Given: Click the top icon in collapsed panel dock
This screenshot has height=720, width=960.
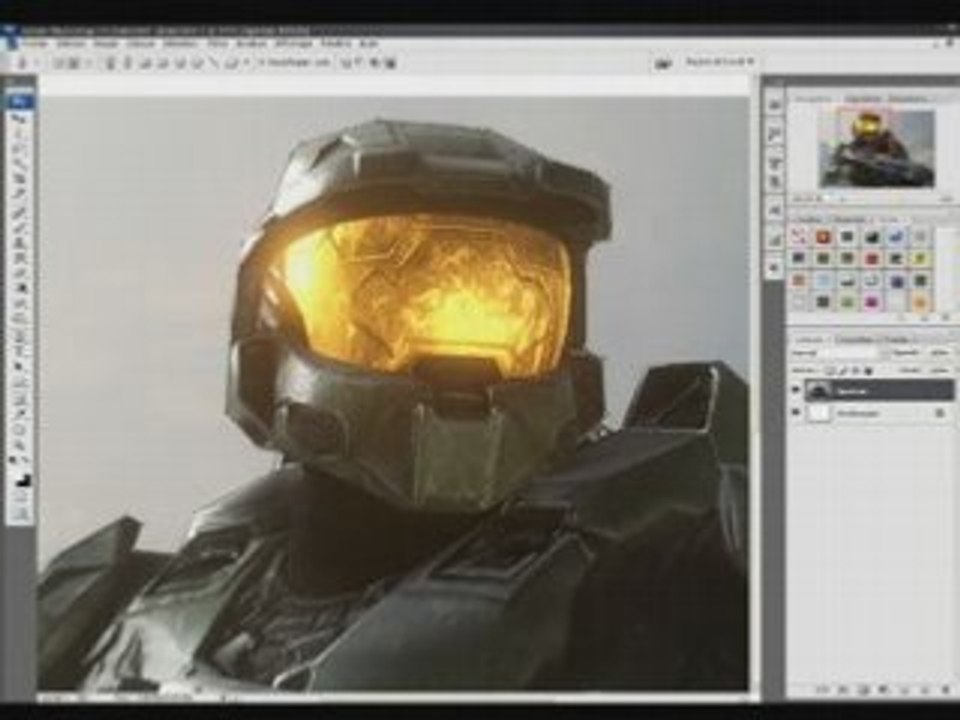Looking at the screenshot, I should click(774, 105).
